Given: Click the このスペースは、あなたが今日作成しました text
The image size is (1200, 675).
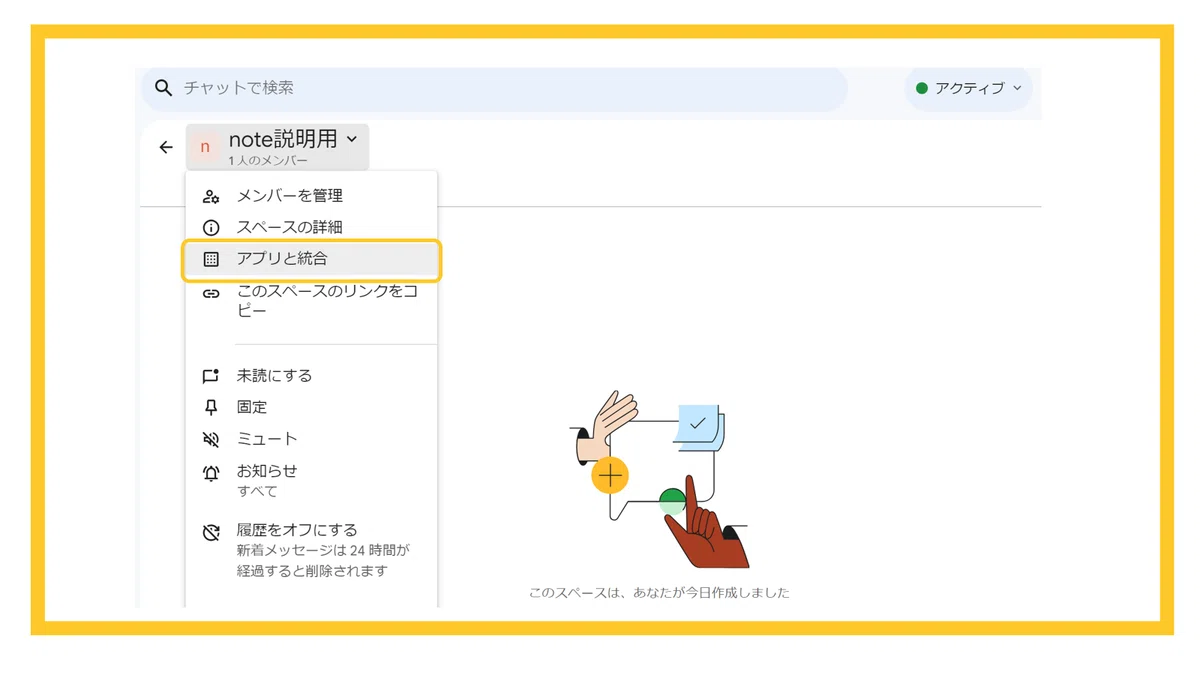Looking at the screenshot, I should click(x=659, y=593).
